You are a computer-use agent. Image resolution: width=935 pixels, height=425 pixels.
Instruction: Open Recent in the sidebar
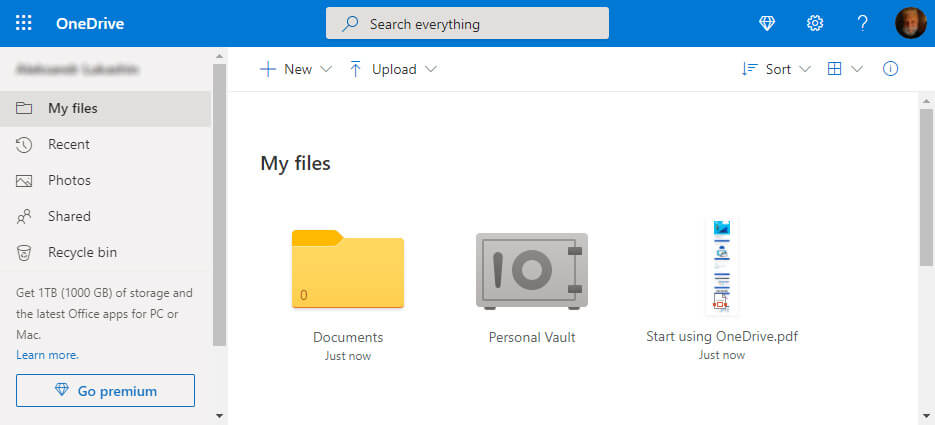[x=106, y=145]
